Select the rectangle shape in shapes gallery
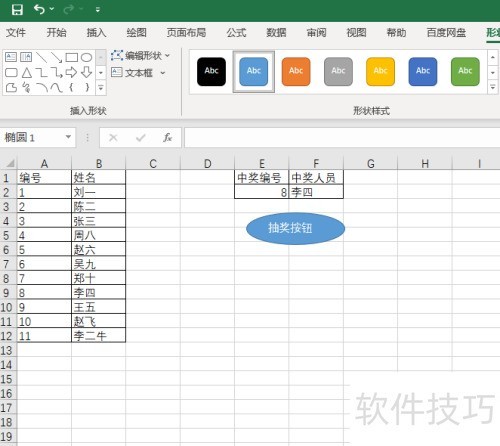500x446 pixels. [72, 57]
